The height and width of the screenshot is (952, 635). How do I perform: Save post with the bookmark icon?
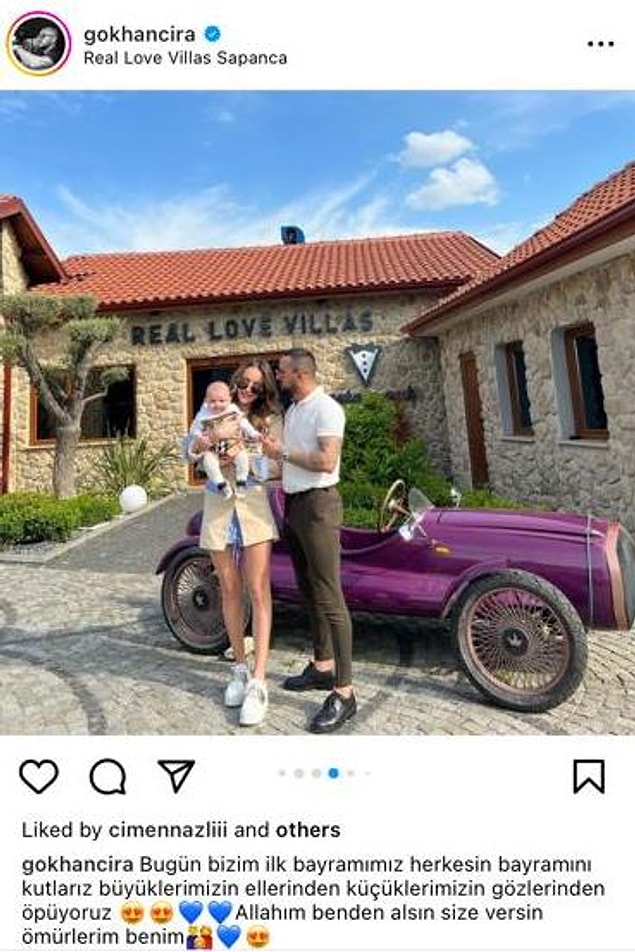click(x=589, y=776)
